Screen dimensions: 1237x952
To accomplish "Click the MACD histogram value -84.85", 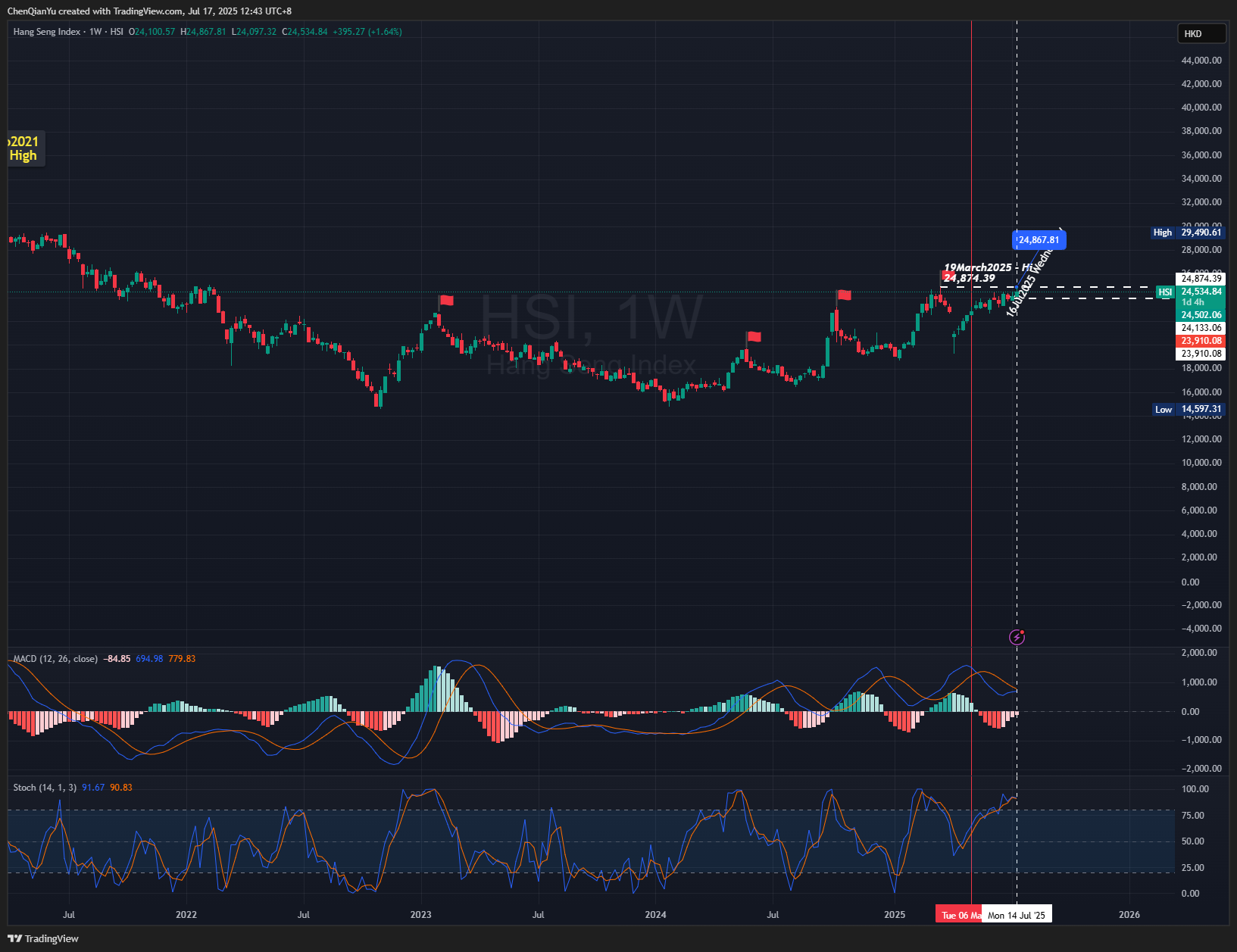I will 117,659.
